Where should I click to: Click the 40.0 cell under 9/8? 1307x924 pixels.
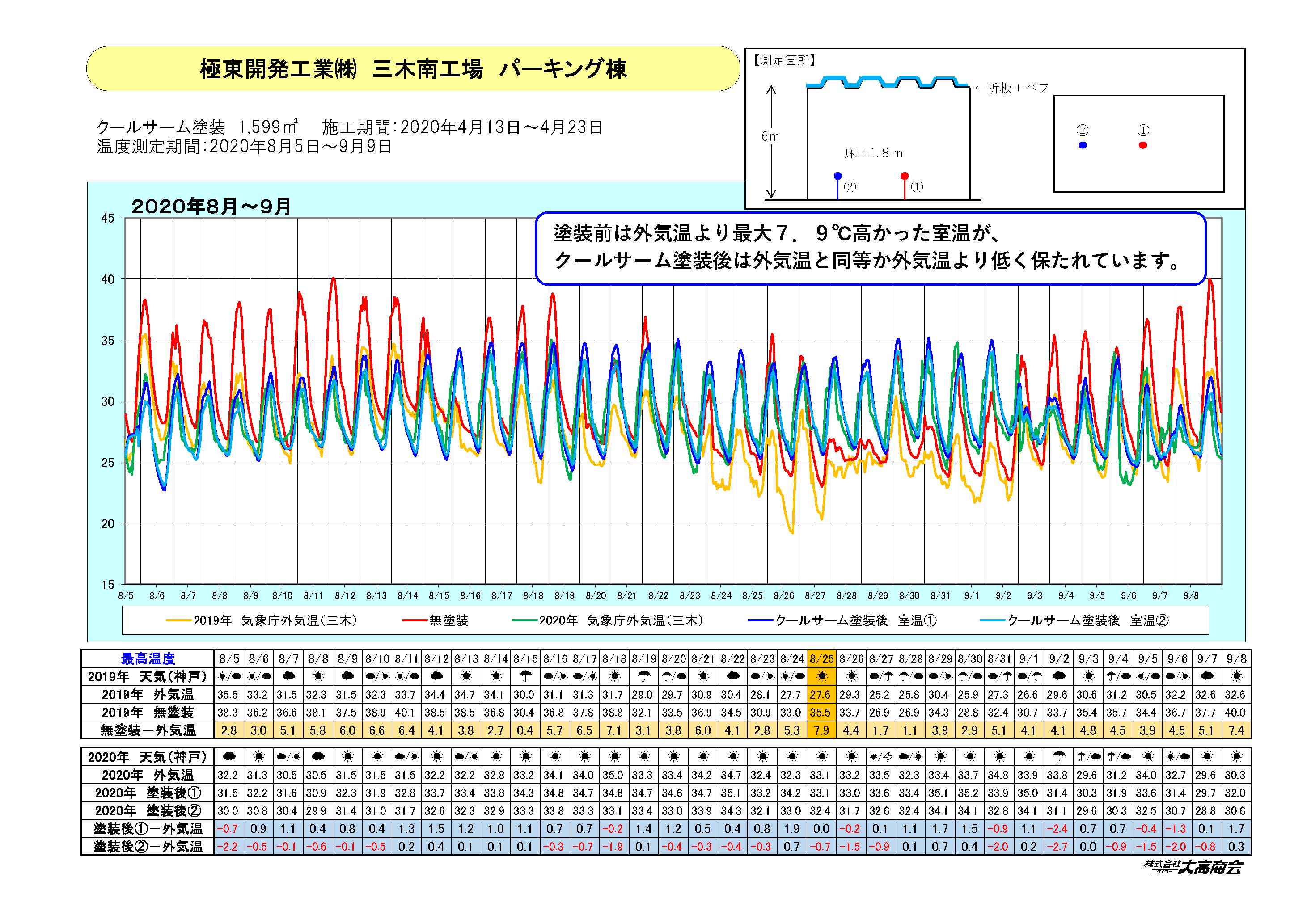point(1236,713)
